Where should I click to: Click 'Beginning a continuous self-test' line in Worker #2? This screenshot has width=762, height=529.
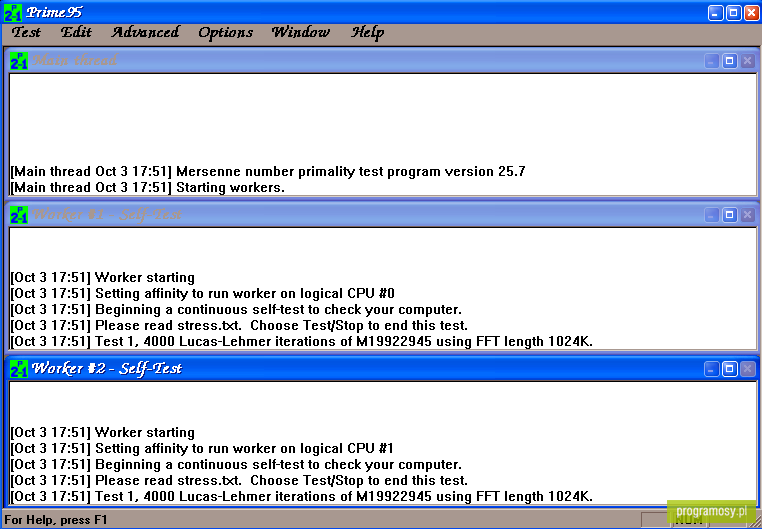tap(236, 464)
